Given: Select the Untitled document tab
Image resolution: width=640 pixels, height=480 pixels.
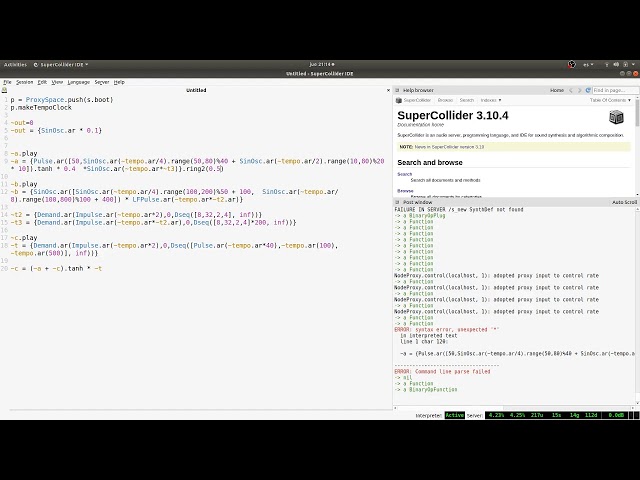Looking at the screenshot, I should (x=196, y=90).
